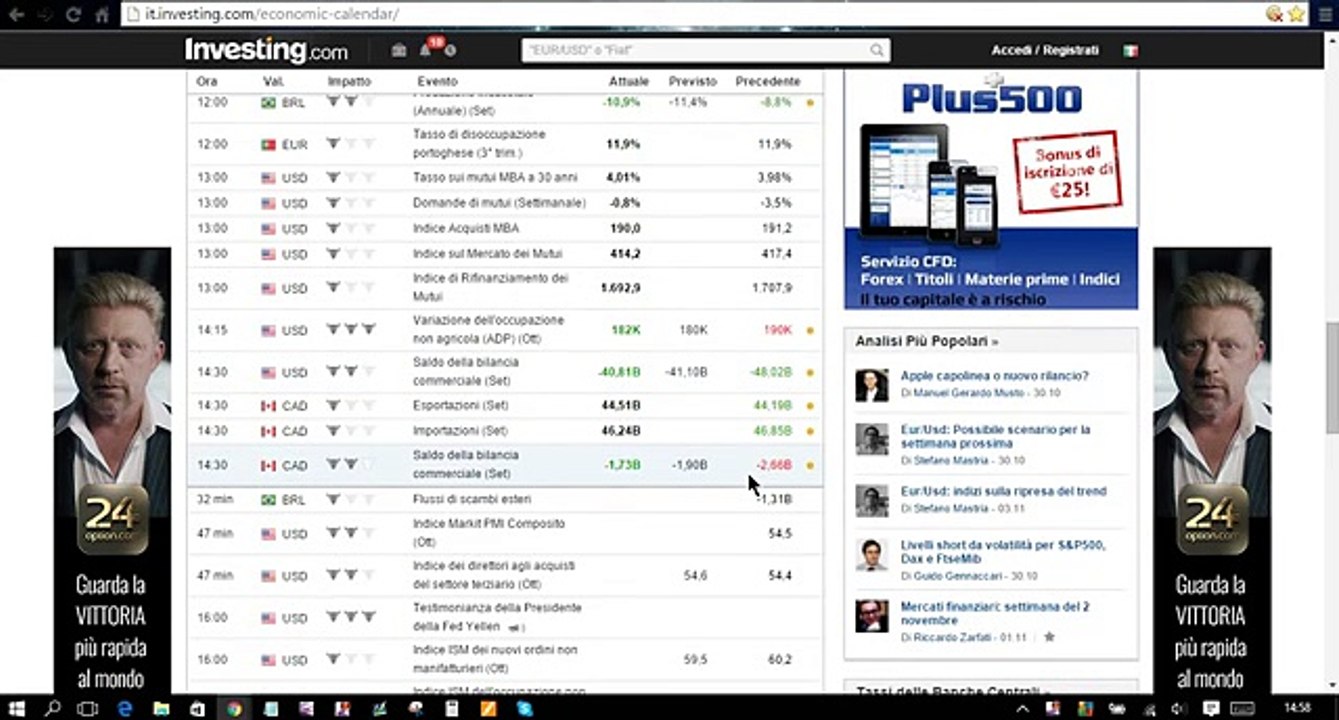Image resolution: width=1339 pixels, height=720 pixels.
Task: Click the Attuale column header
Action: [628, 81]
